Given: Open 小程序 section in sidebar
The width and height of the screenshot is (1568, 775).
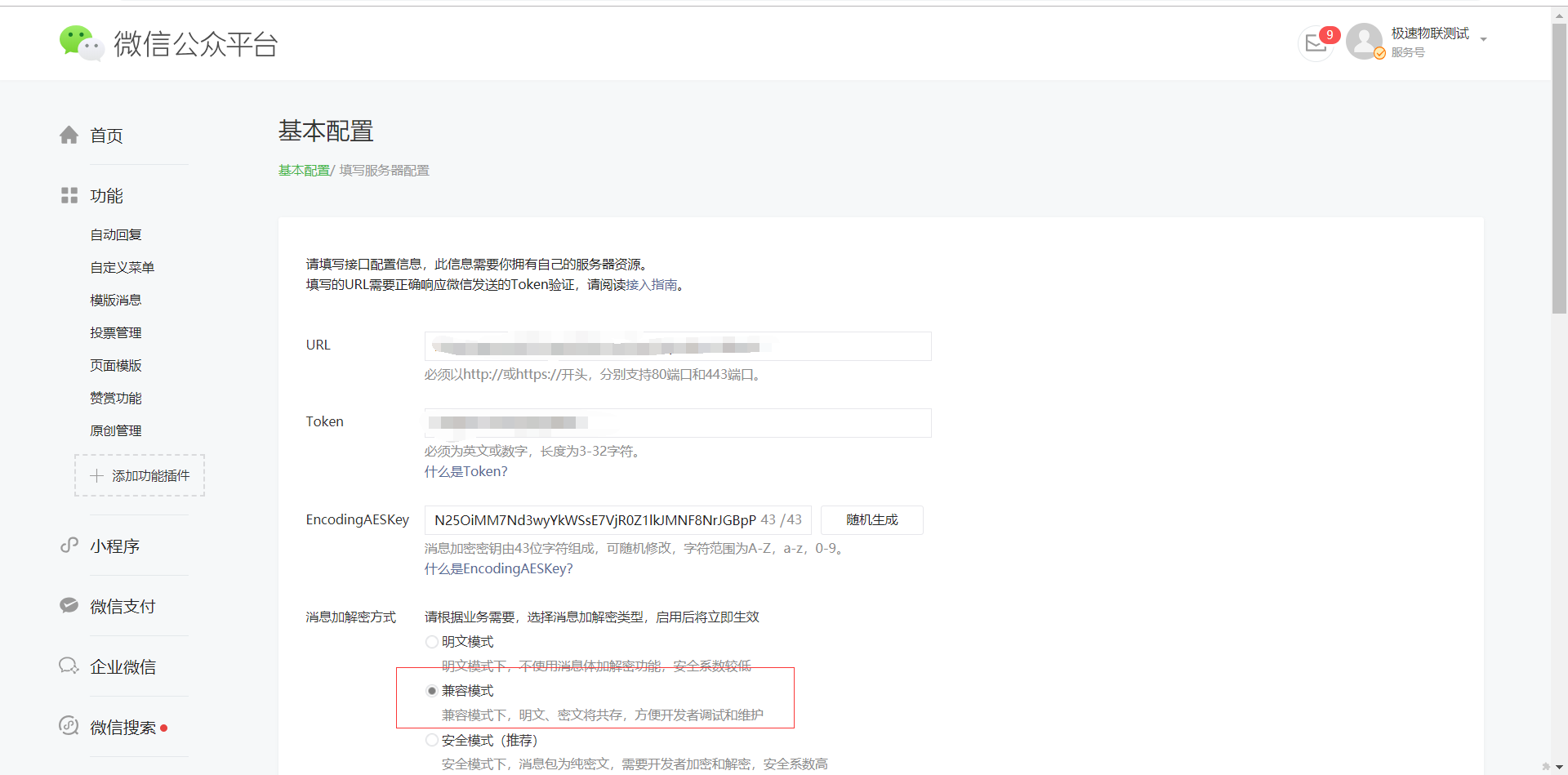Looking at the screenshot, I should click(115, 546).
